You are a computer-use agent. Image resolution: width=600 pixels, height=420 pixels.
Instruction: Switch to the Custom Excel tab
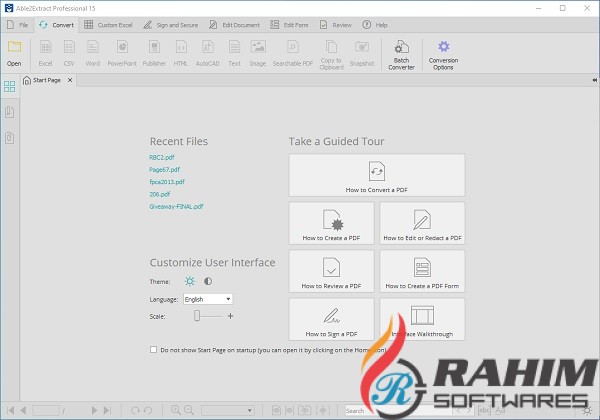pos(108,25)
